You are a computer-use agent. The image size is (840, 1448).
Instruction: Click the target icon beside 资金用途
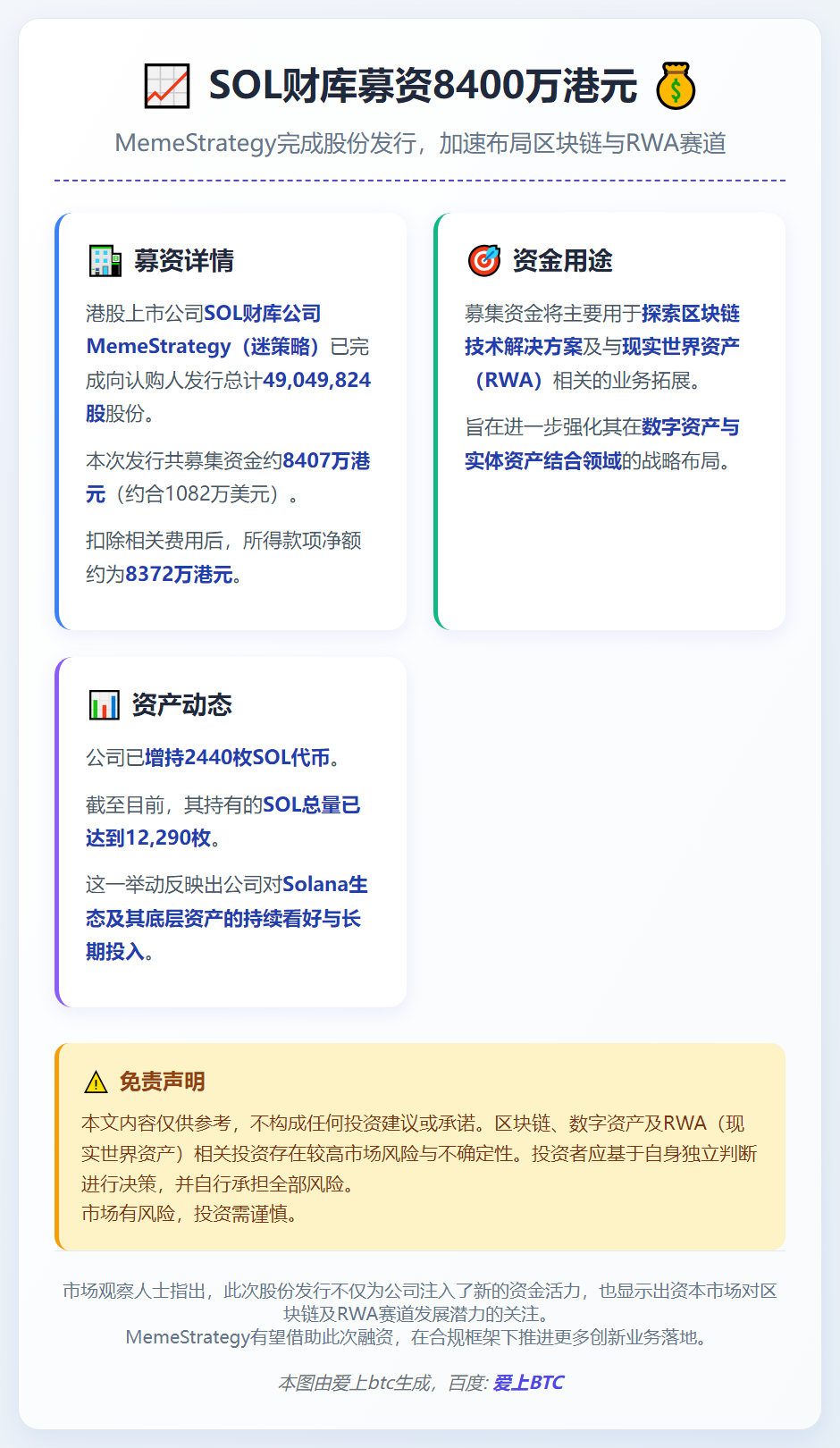484,261
